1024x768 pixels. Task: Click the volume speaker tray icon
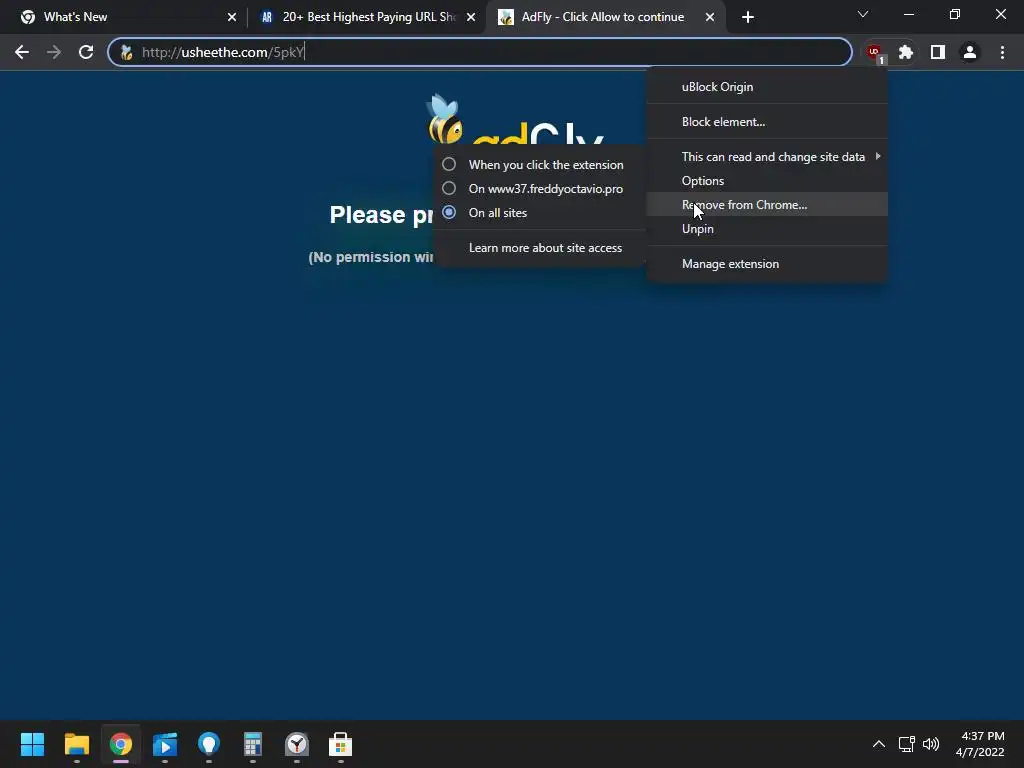(931, 744)
